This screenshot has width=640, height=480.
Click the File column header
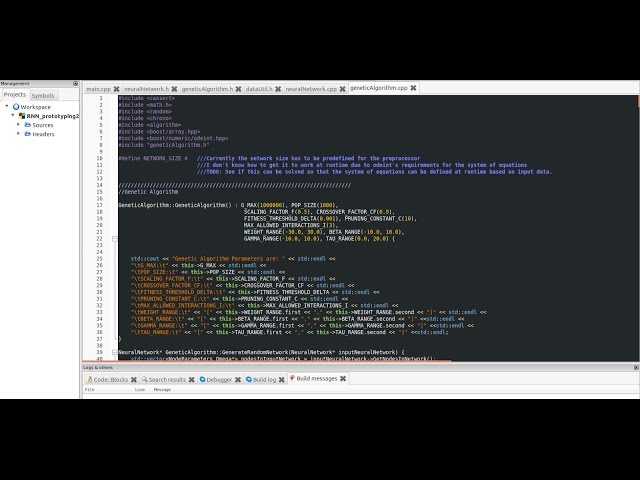point(89,390)
